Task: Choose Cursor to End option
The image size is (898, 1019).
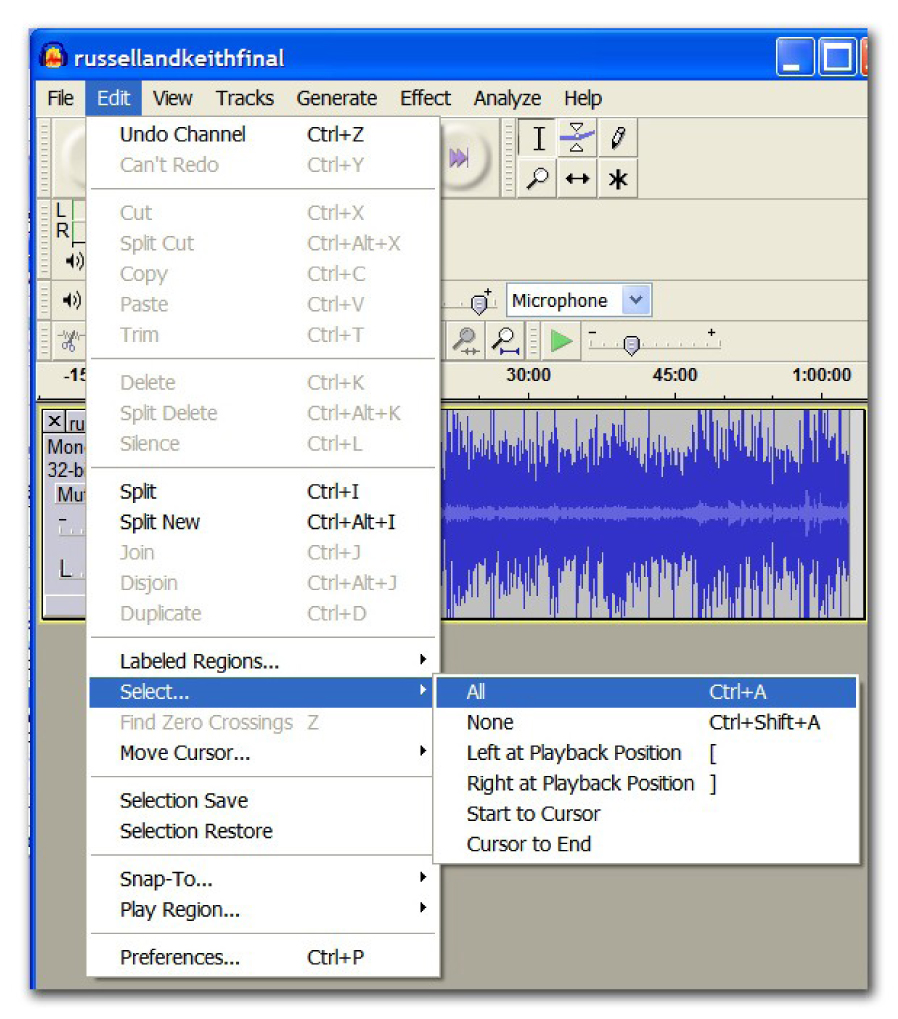Action: pyautogui.click(x=528, y=843)
